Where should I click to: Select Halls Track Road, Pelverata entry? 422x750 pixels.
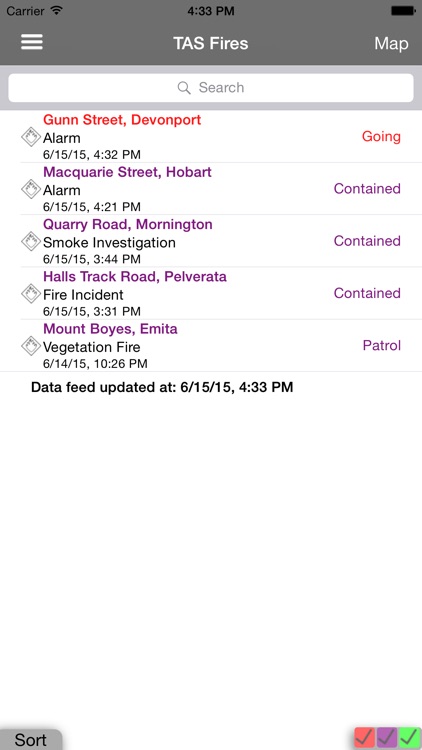pos(211,293)
